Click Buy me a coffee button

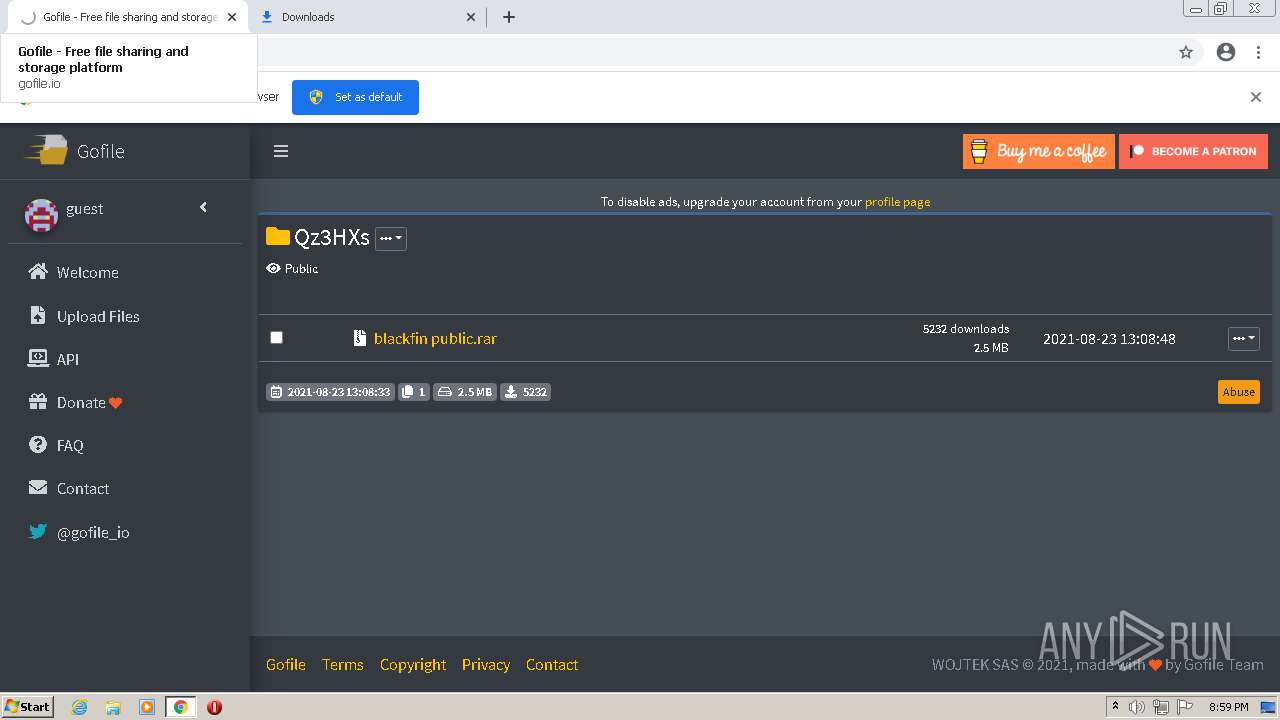point(1038,152)
